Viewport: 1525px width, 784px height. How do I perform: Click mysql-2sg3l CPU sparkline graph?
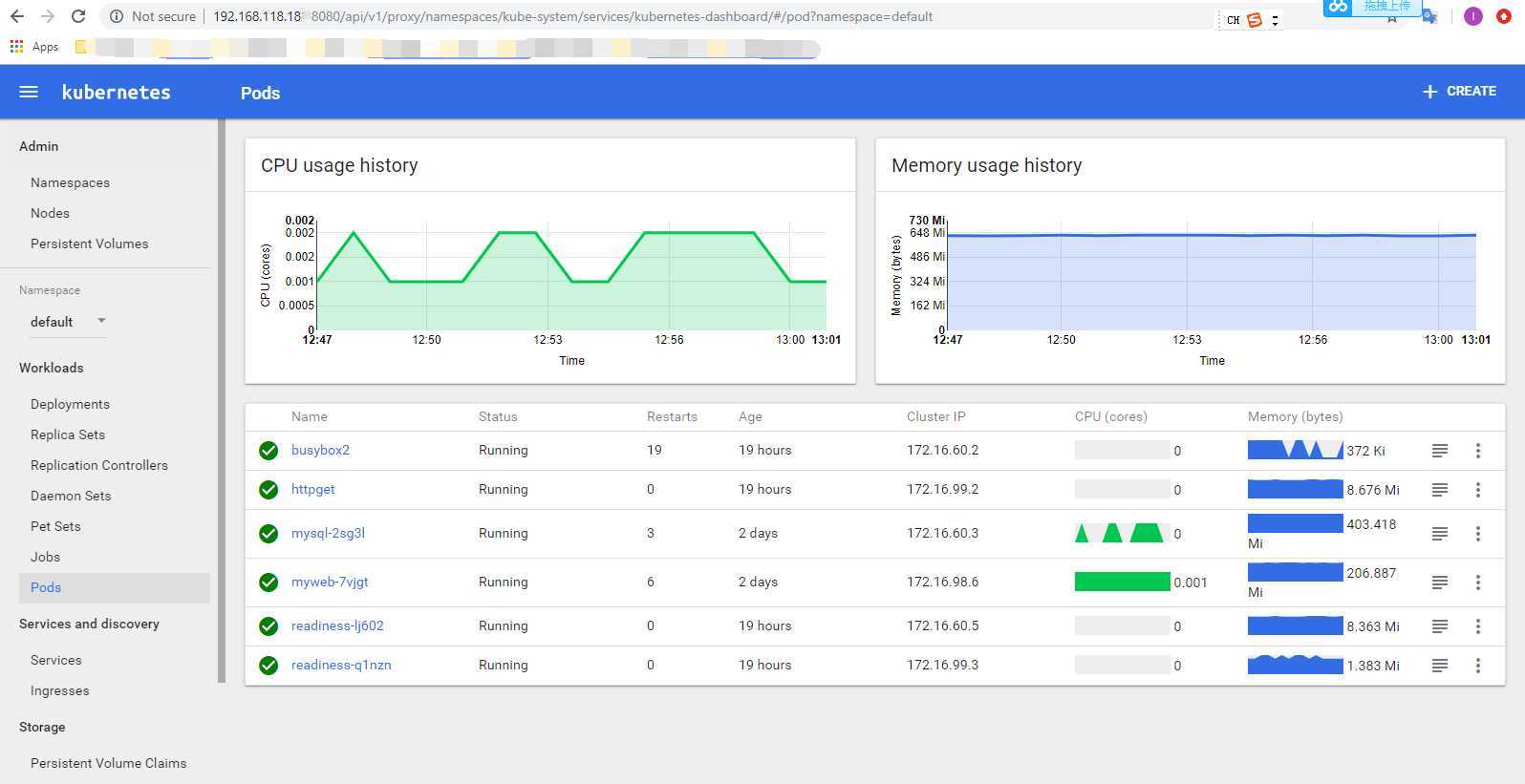1122,533
